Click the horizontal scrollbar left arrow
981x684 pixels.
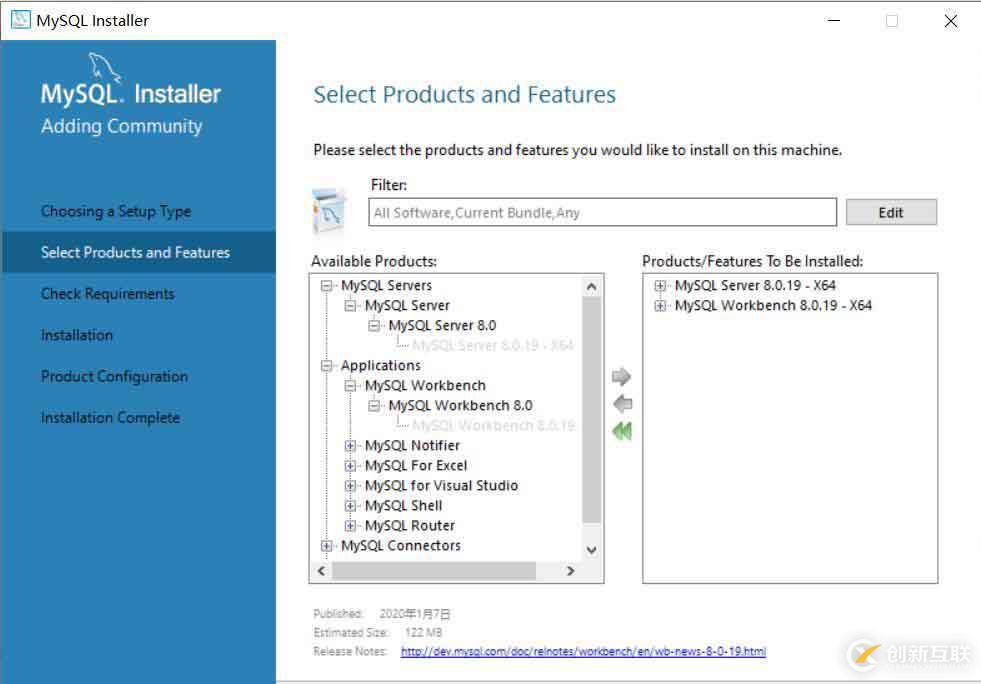tap(322, 571)
